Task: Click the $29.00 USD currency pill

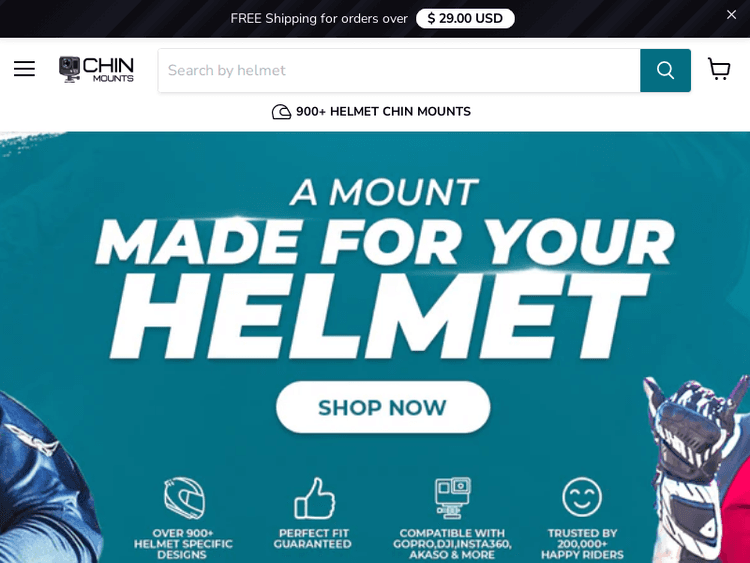Action: click(x=465, y=19)
